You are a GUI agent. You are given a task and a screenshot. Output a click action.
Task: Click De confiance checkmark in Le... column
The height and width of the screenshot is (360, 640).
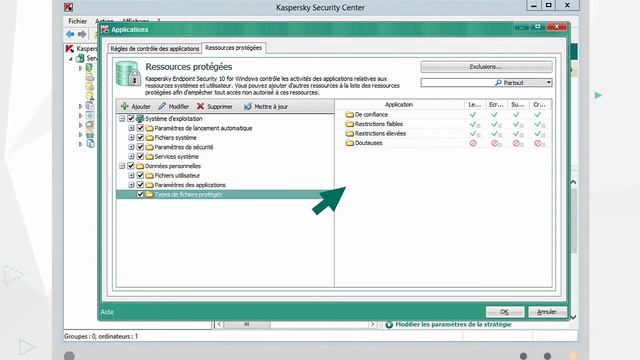(473, 115)
